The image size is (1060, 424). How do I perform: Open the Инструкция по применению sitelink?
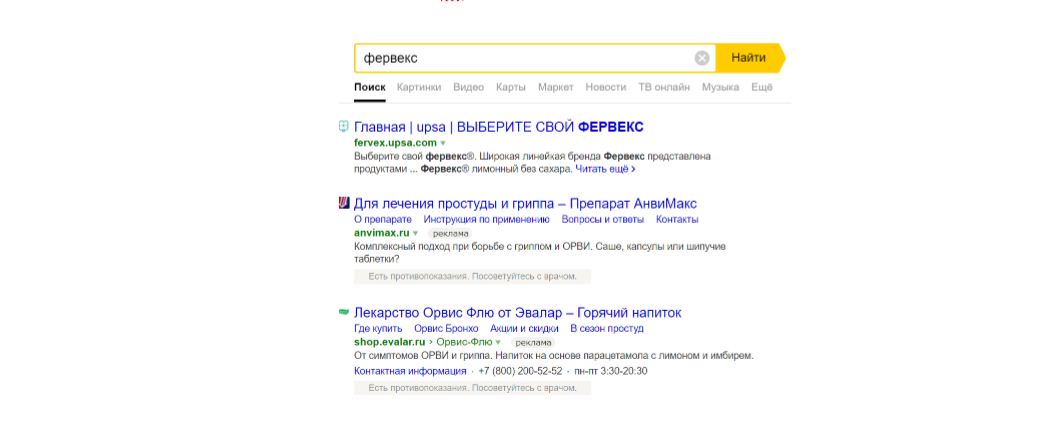point(487,220)
